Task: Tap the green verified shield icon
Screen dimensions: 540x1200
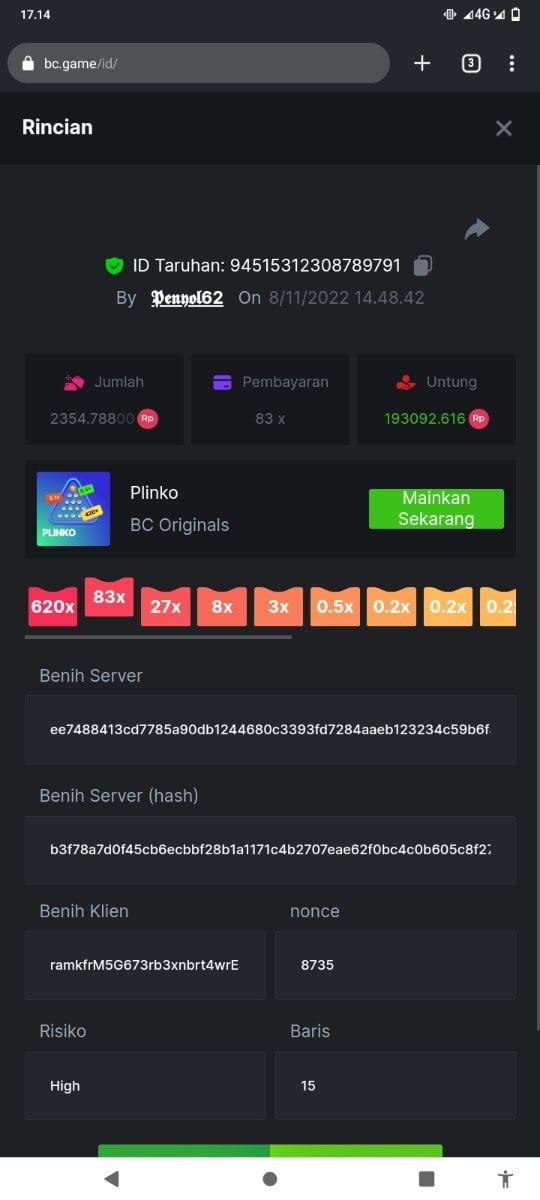Action: pos(114,266)
